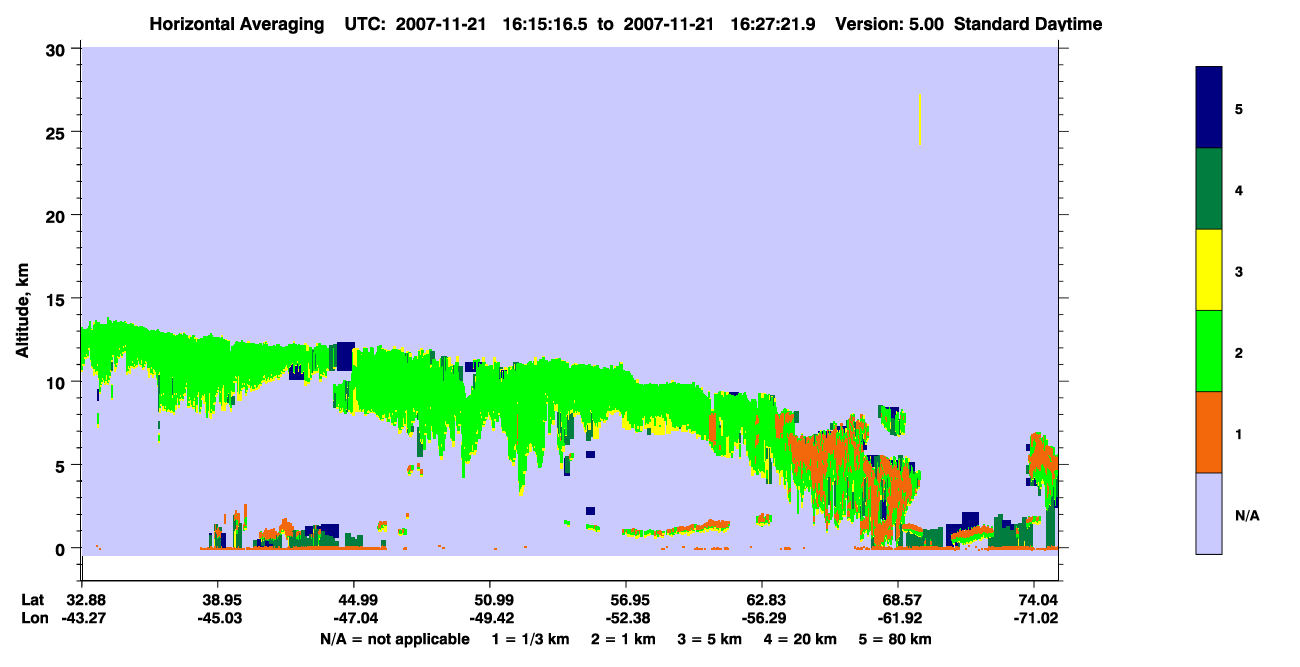Click the altitude tick label 25
This screenshot has height=667, width=1300.
click(58, 132)
